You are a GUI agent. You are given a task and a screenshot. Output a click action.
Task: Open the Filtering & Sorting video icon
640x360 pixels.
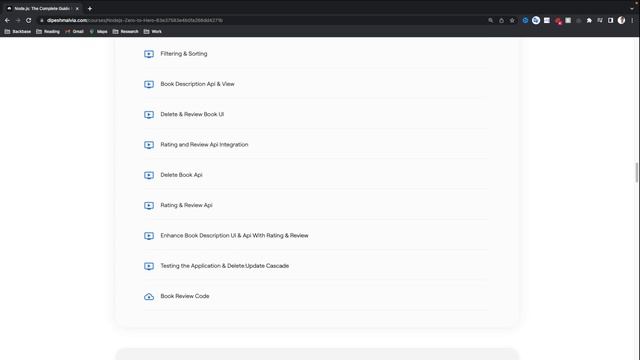(149, 54)
